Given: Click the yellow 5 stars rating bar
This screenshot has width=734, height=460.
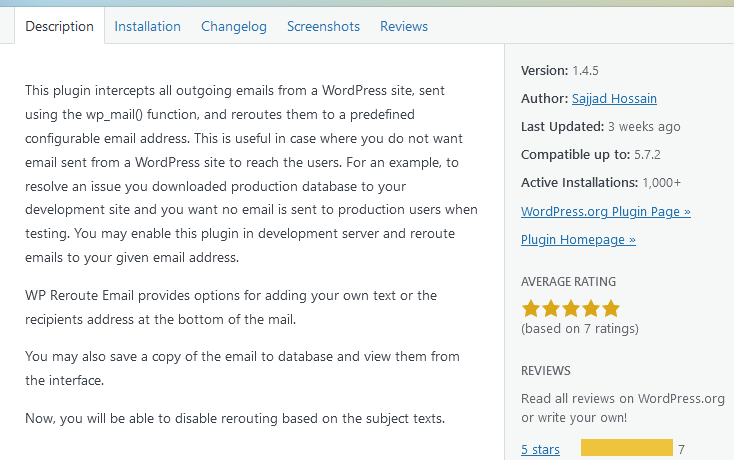Looking at the screenshot, I should click(x=627, y=447).
